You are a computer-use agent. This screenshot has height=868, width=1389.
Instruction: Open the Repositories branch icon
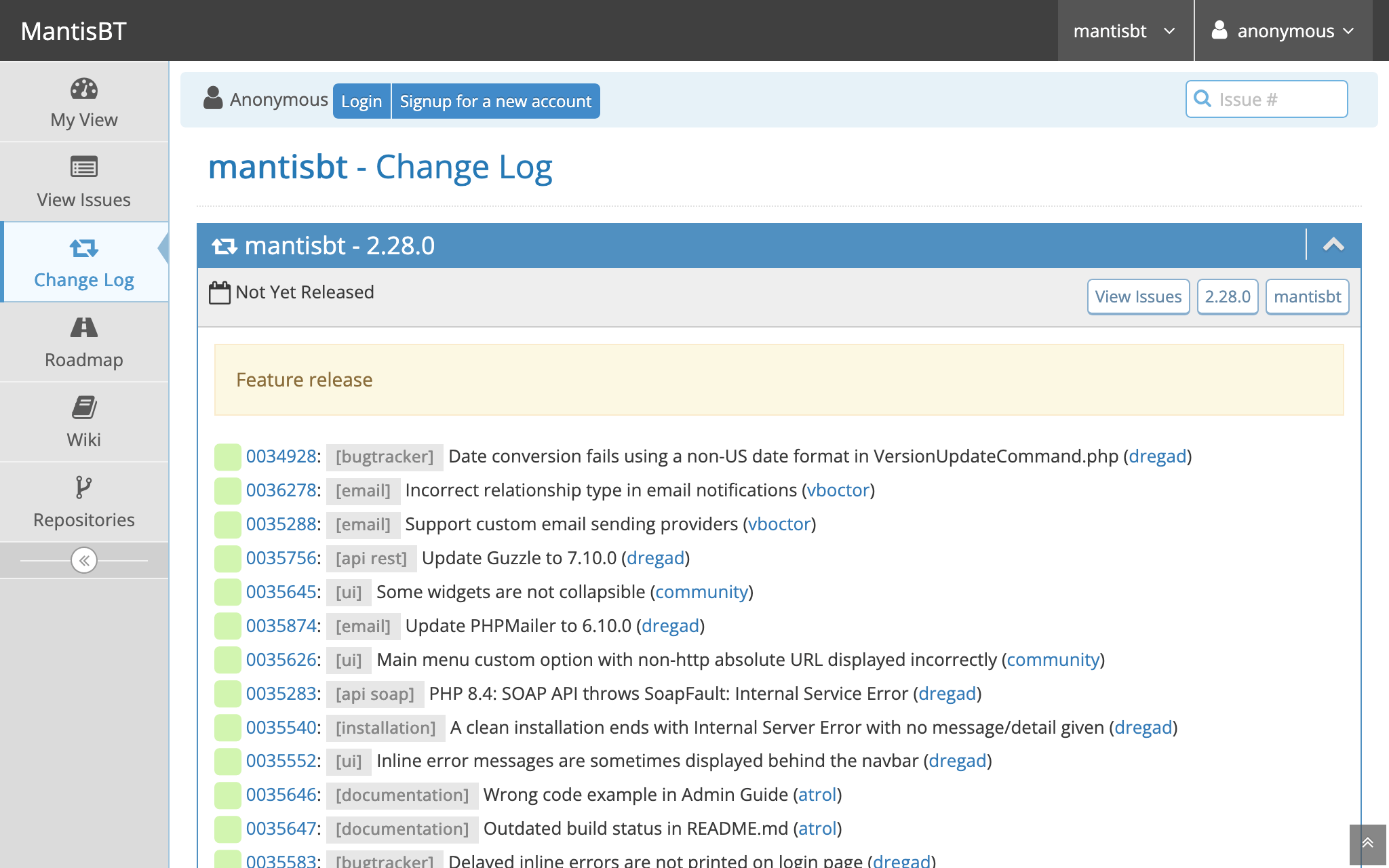pos(84,487)
